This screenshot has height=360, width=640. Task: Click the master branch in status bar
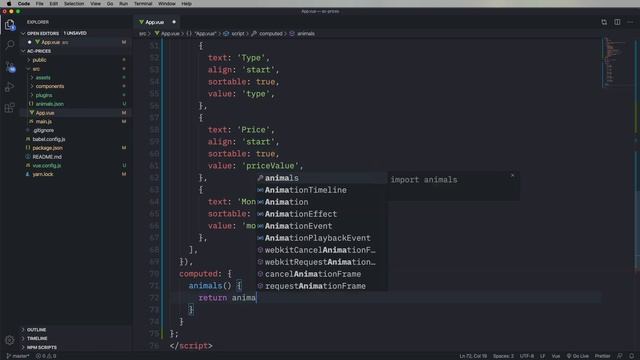click(x=18, y=356)
